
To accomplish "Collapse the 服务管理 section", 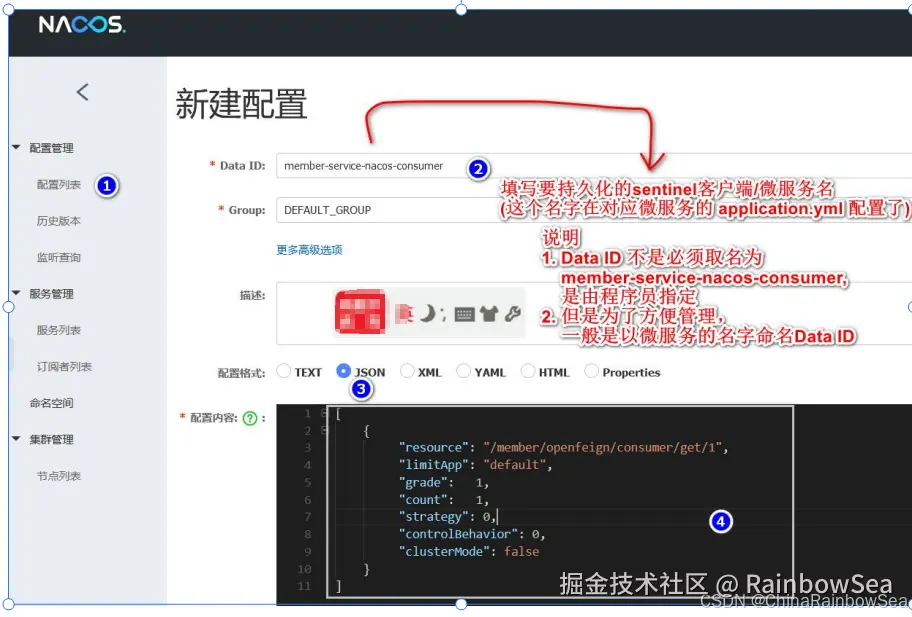I will (x=48, y=293).
